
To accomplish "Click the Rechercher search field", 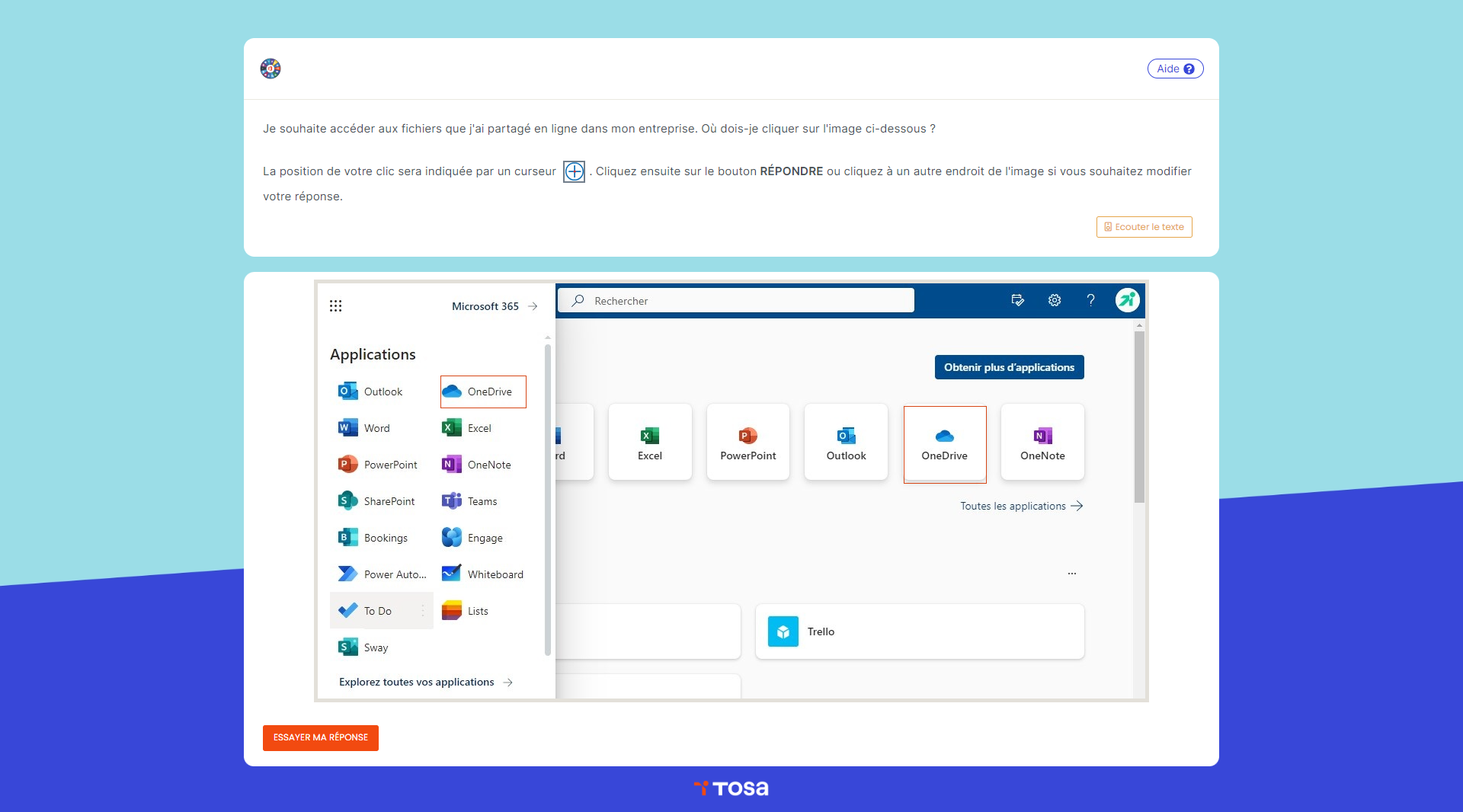I will coord(736,300).
